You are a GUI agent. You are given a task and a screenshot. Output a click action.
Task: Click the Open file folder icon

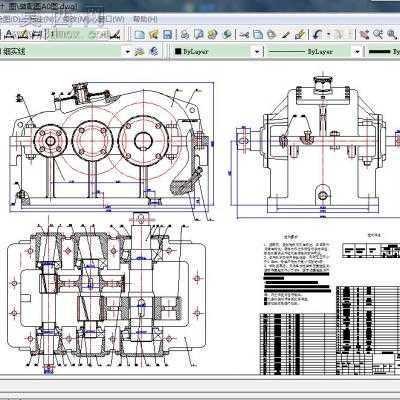click(x=154, y=34)
